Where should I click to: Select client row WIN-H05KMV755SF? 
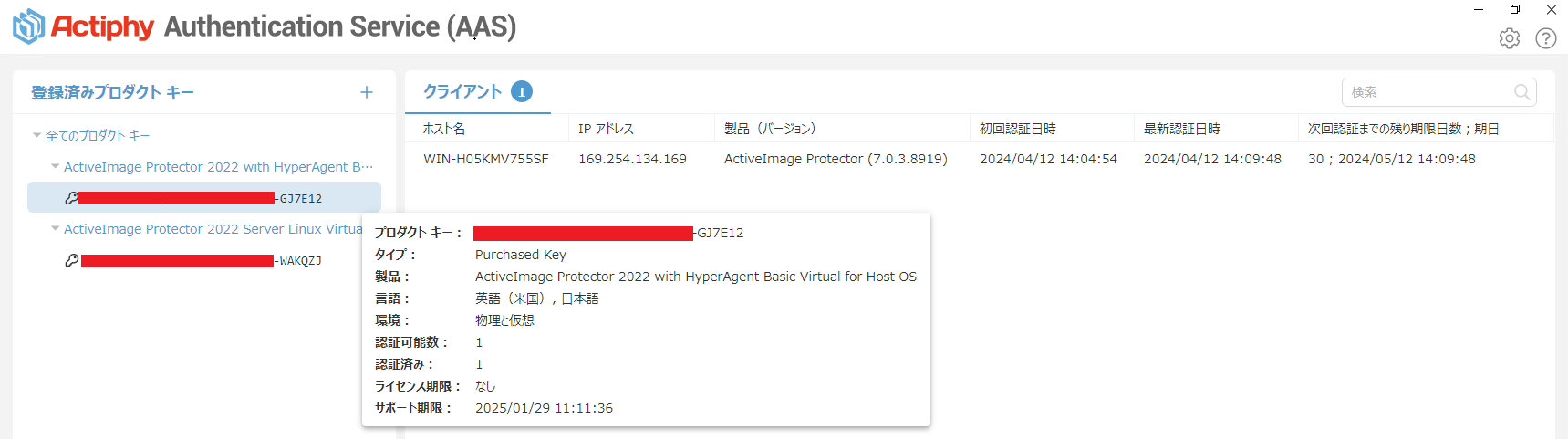click(x=980, y=159)
